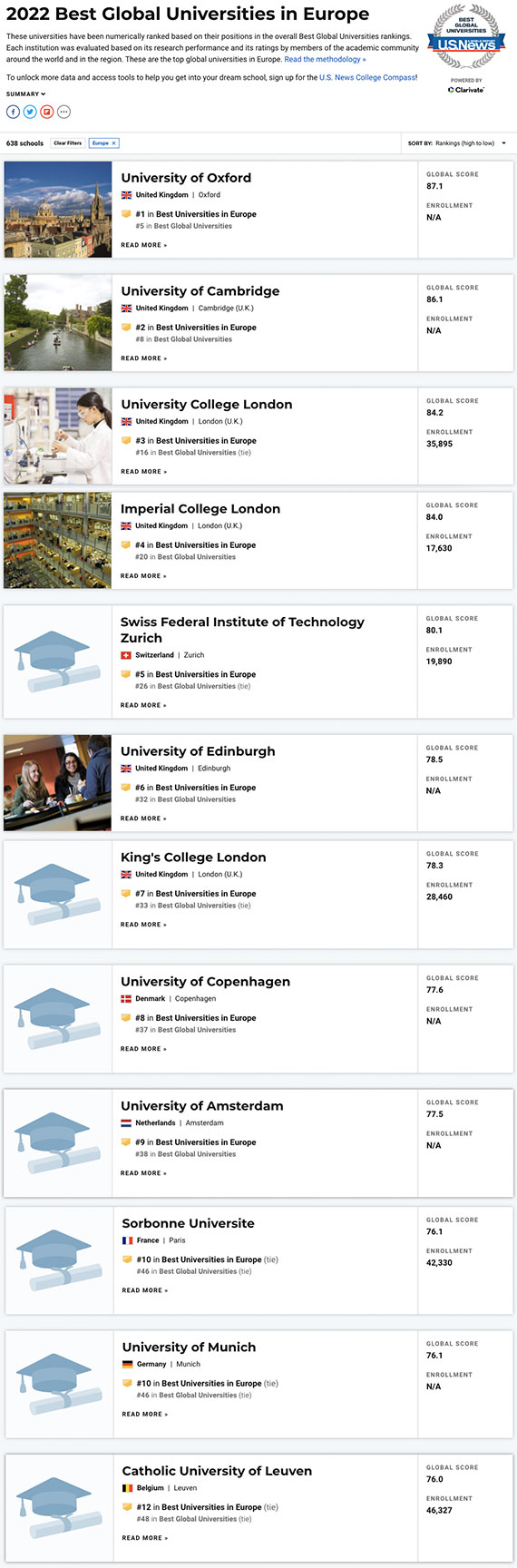The height and width of the screenshot is (1568, 517).
Task: Click the Switzerland flag icon under Swiss Federal Institute
Action: pyautogui.click(x=126, y=655)
